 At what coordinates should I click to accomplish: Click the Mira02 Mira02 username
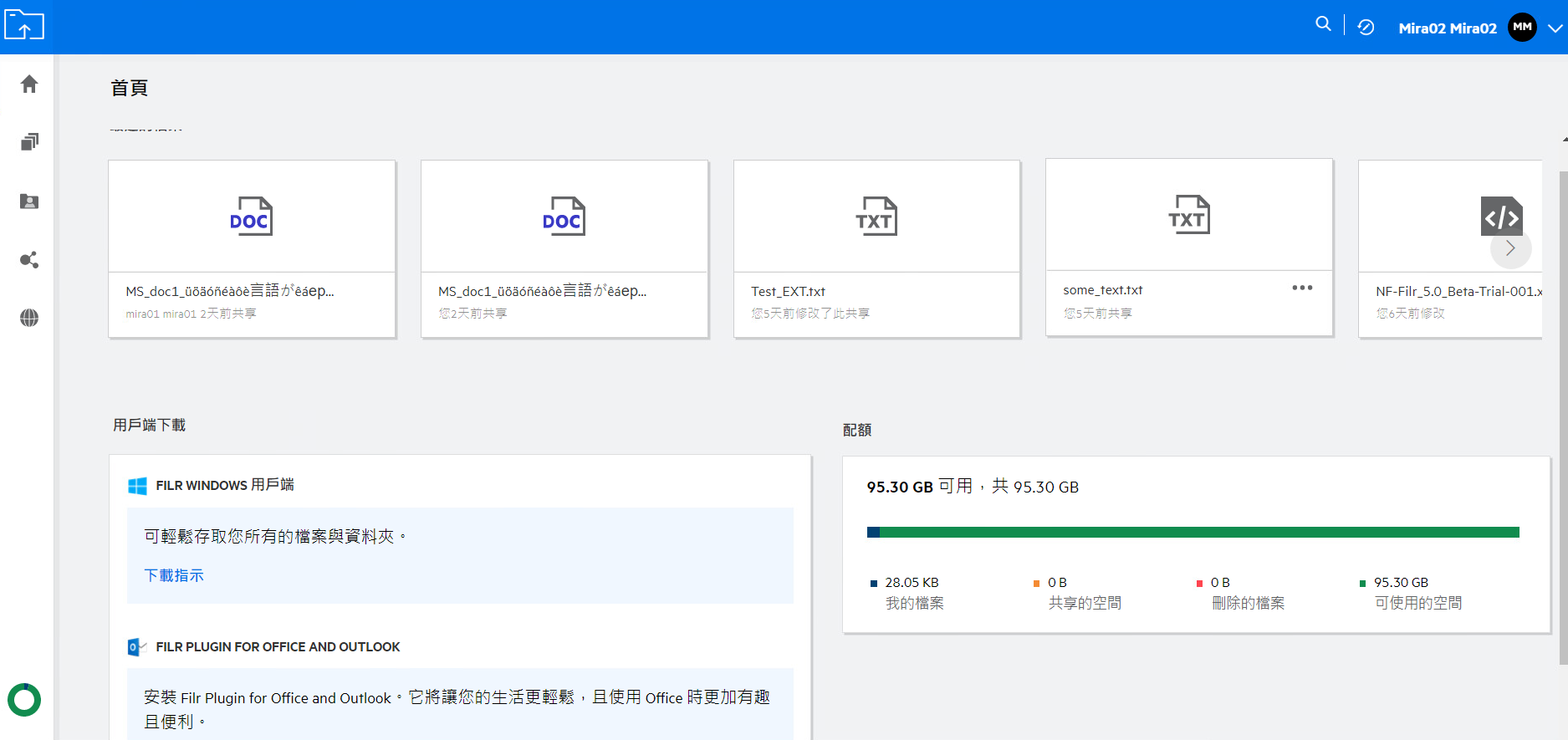pyautogui.click(x=1448, y=28)
